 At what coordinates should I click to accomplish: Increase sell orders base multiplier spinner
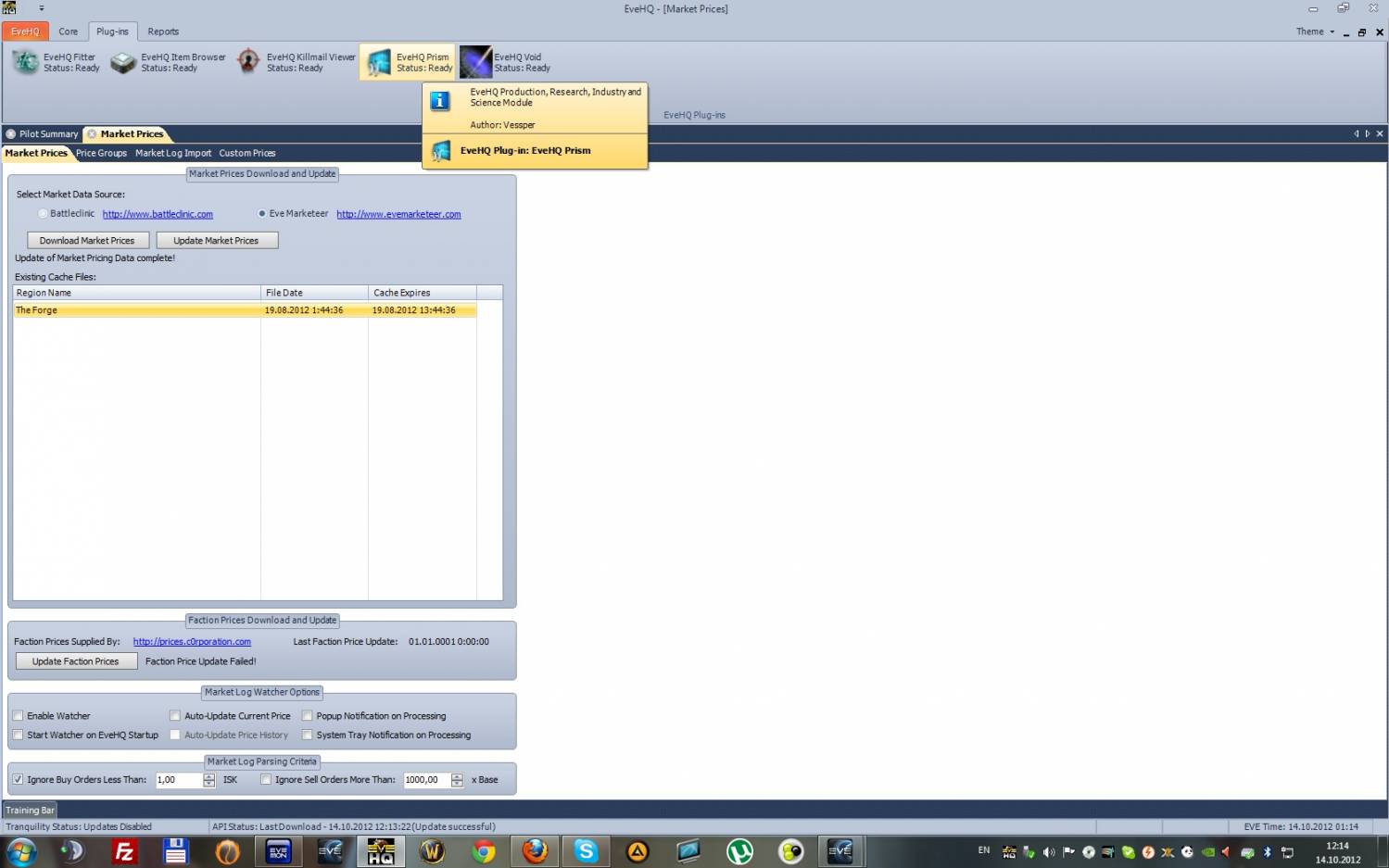(457, 776)
